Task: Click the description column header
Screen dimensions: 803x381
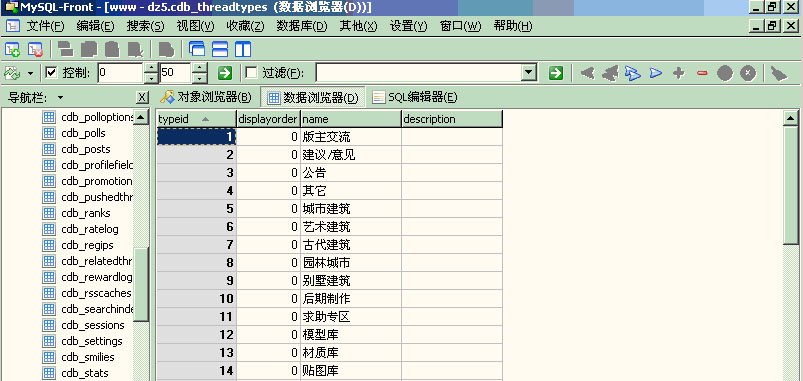Action: pos(452,119)
